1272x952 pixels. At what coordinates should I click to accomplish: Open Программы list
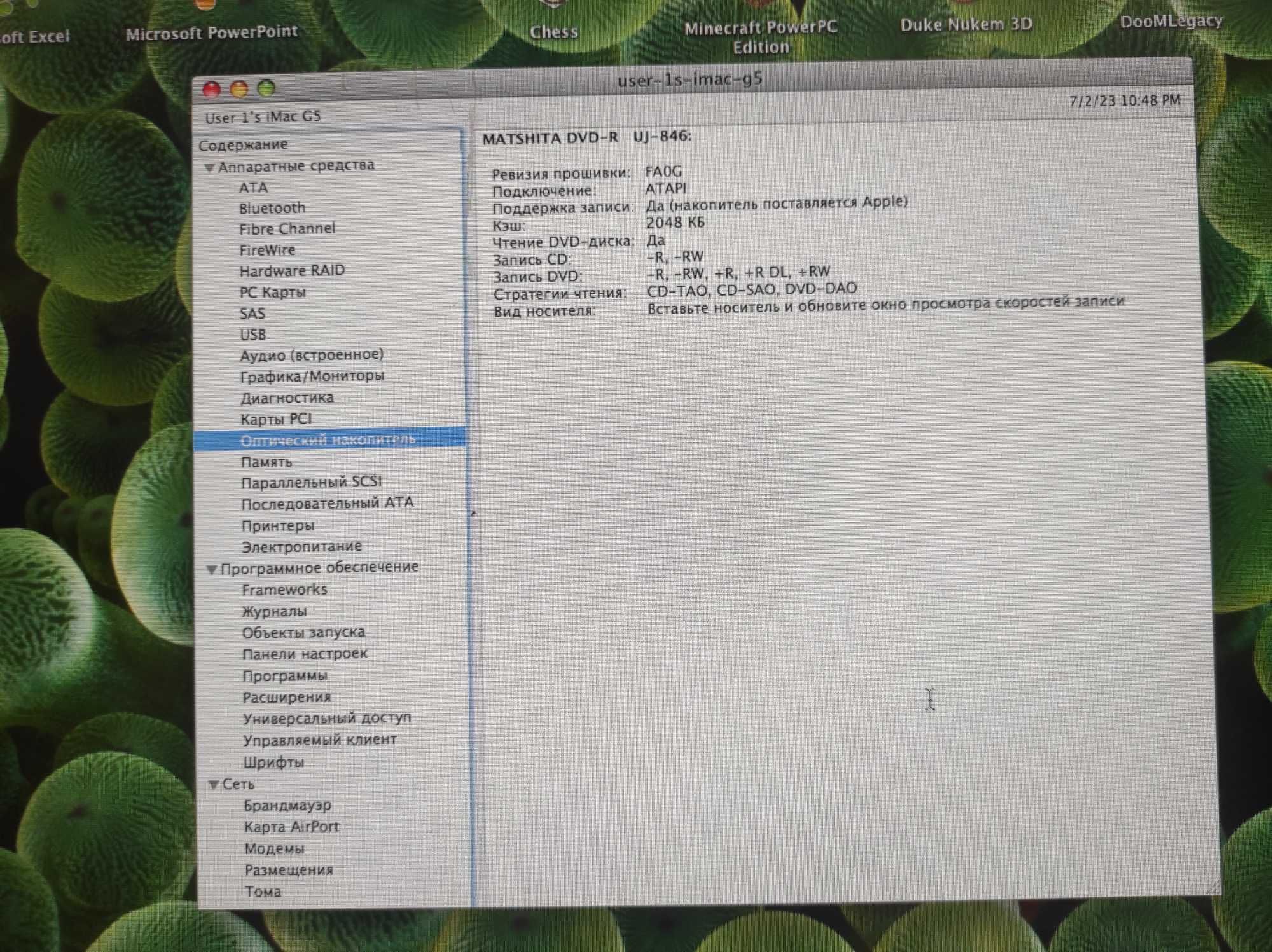pyautogui.click(x=285, y=675)
